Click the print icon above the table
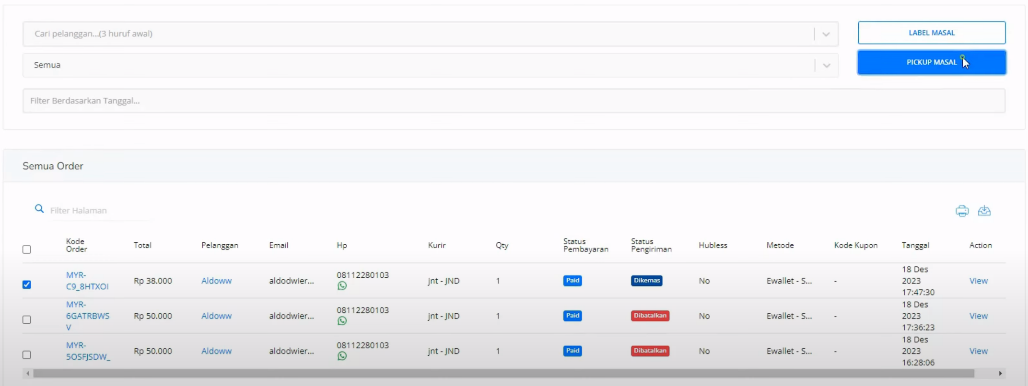 (962, 211)
